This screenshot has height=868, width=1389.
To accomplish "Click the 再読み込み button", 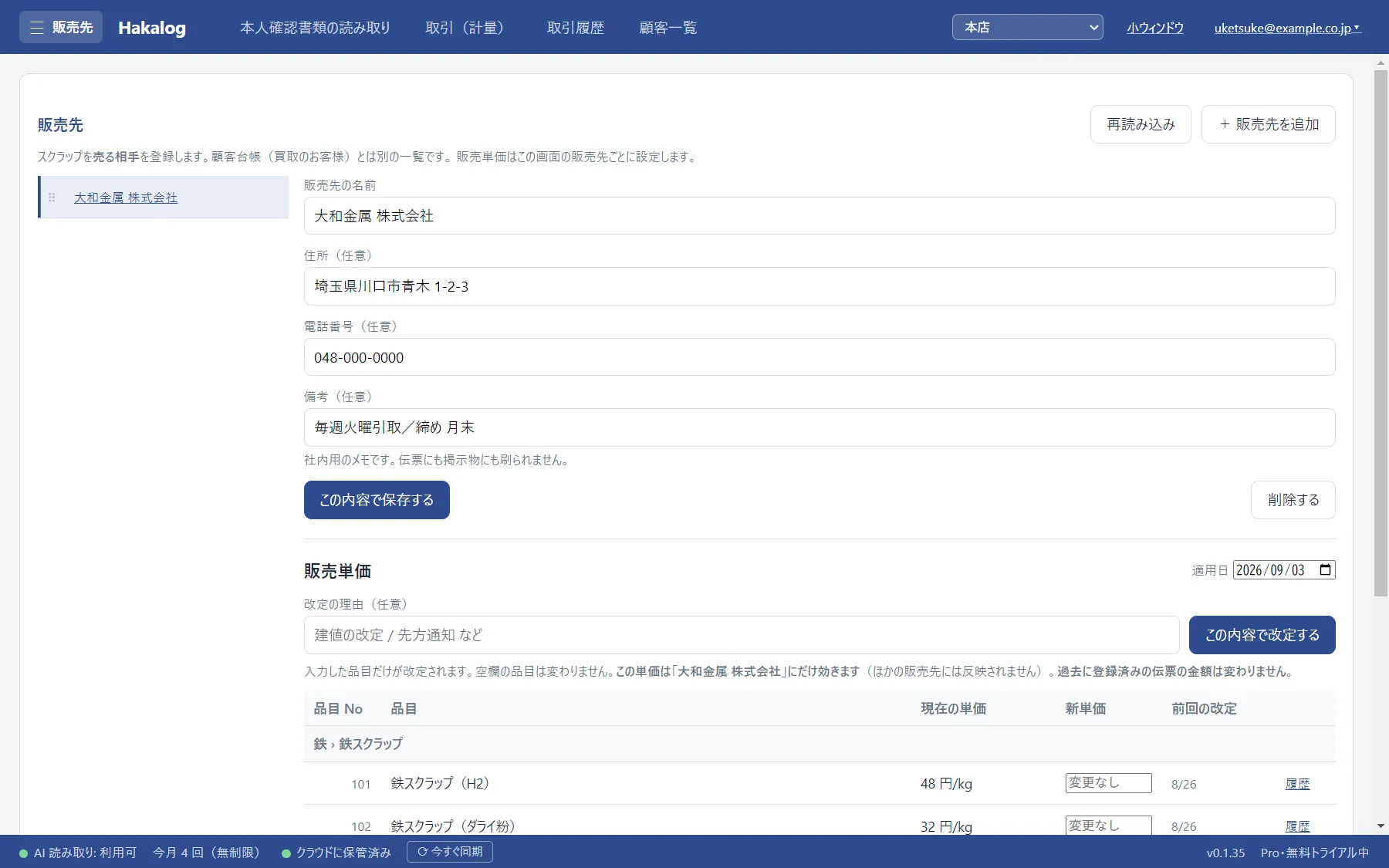I will click(1141, 124).
